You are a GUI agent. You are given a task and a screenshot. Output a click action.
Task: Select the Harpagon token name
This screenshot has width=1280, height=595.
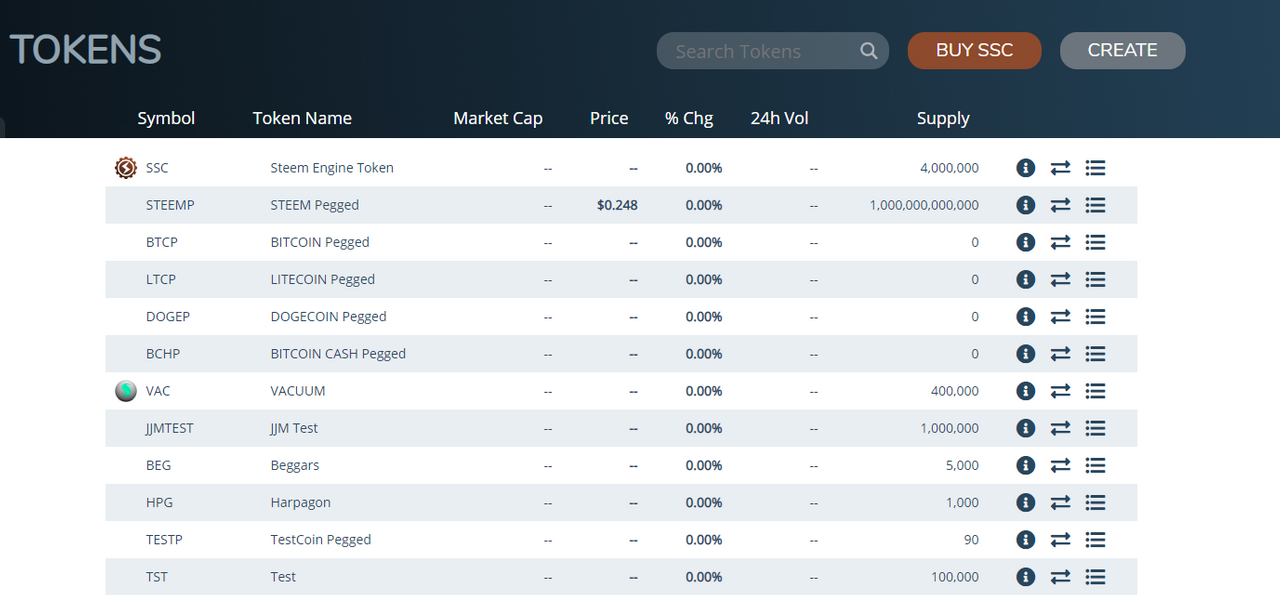[x=300, y=502]
